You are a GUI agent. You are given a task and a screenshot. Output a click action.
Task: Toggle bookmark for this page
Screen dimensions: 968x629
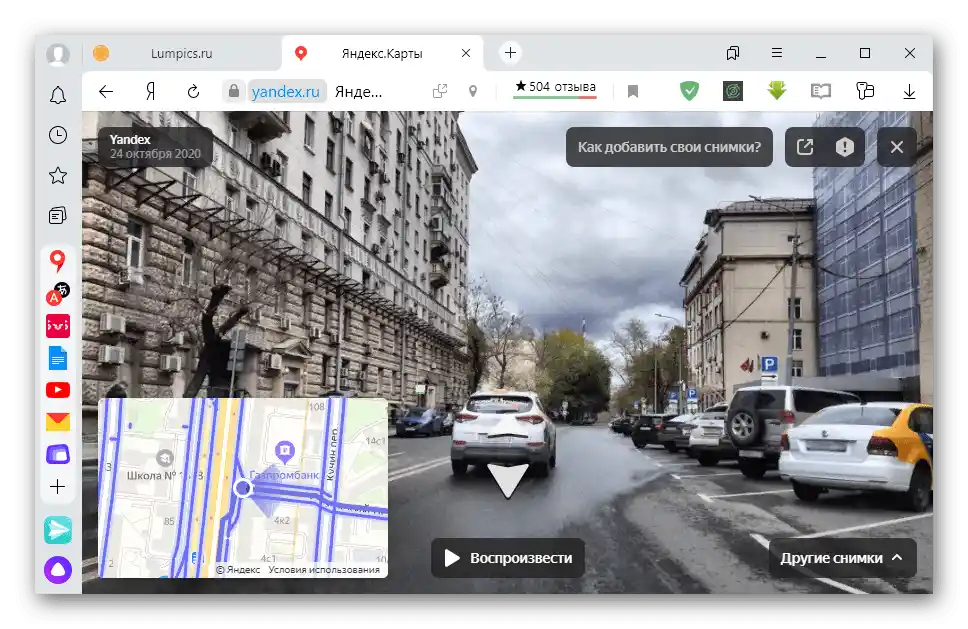[633, 92]
